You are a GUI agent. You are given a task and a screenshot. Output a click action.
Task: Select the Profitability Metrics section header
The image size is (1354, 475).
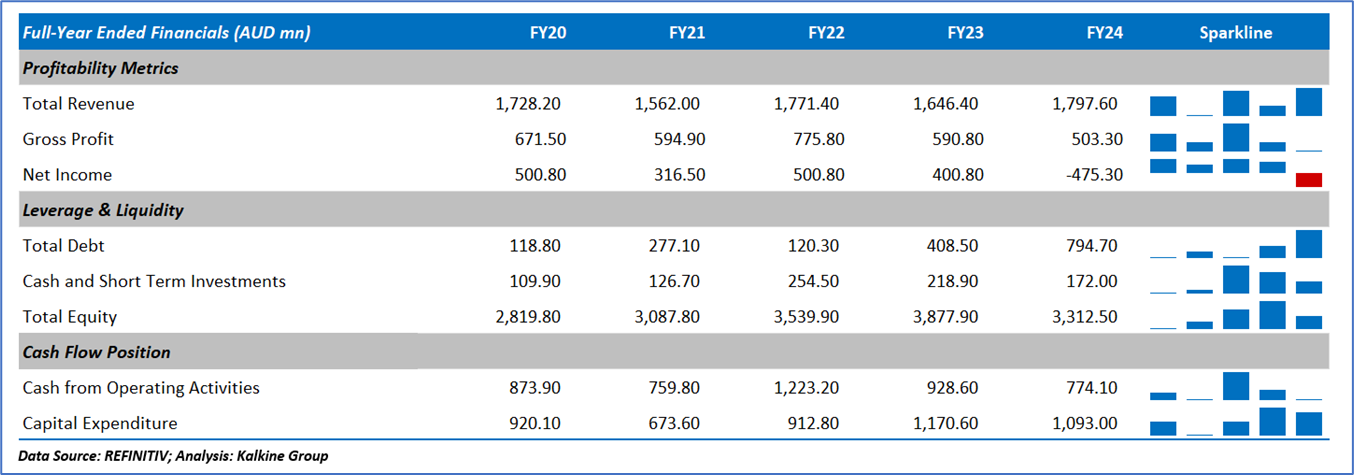click(101, 68)
